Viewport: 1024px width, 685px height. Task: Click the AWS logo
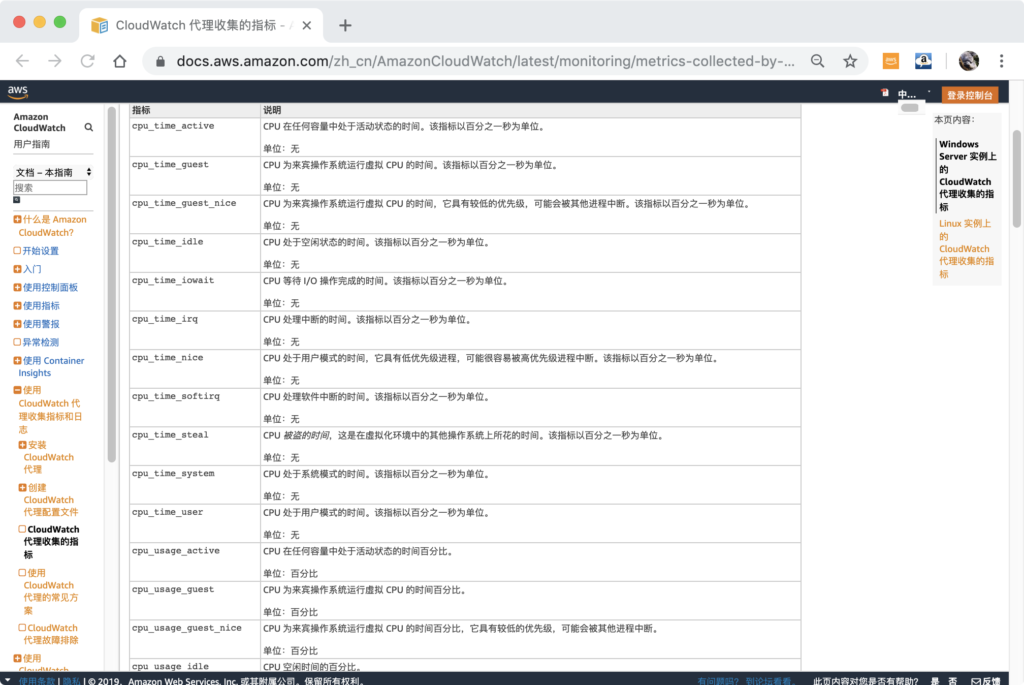tap(18, 91)
